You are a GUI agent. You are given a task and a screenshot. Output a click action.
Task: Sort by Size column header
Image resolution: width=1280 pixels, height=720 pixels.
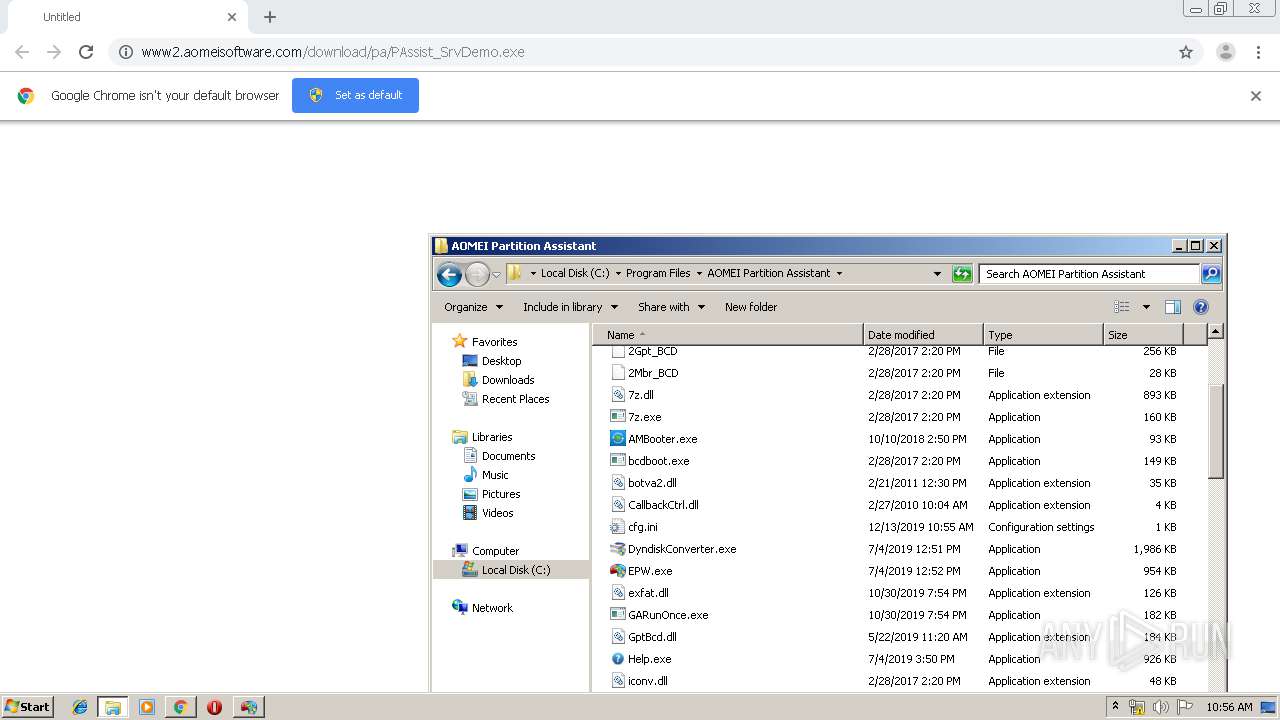pyautogui.click(x=1143, y=335)
